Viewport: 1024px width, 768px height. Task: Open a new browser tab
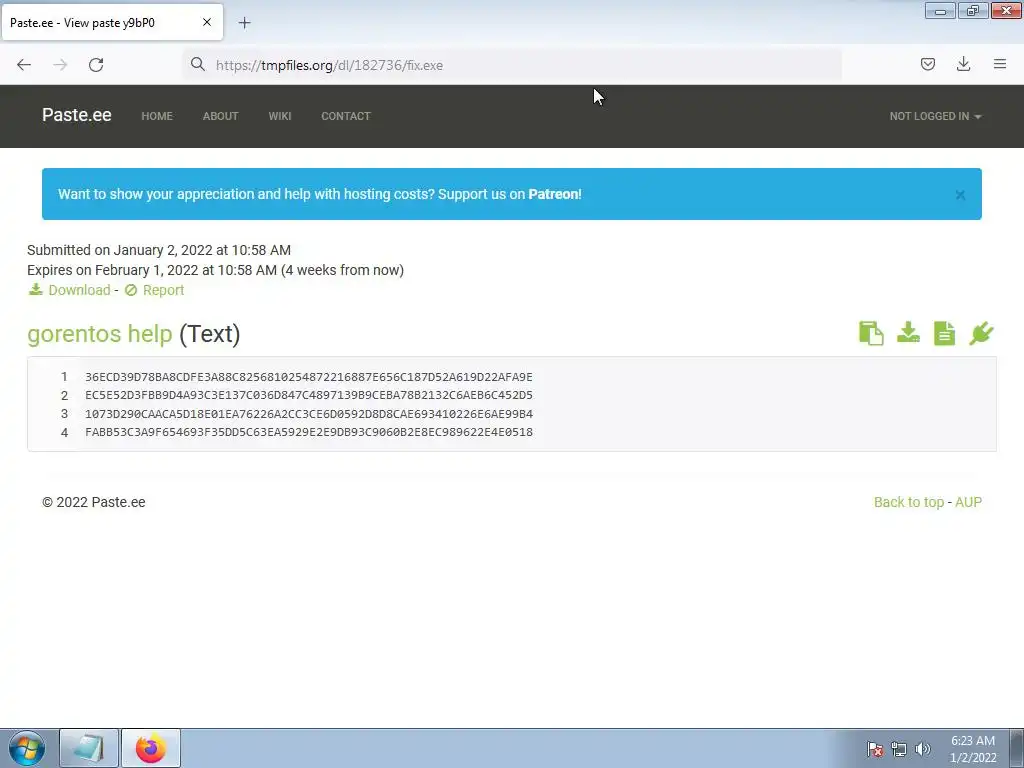pos(244,23)
